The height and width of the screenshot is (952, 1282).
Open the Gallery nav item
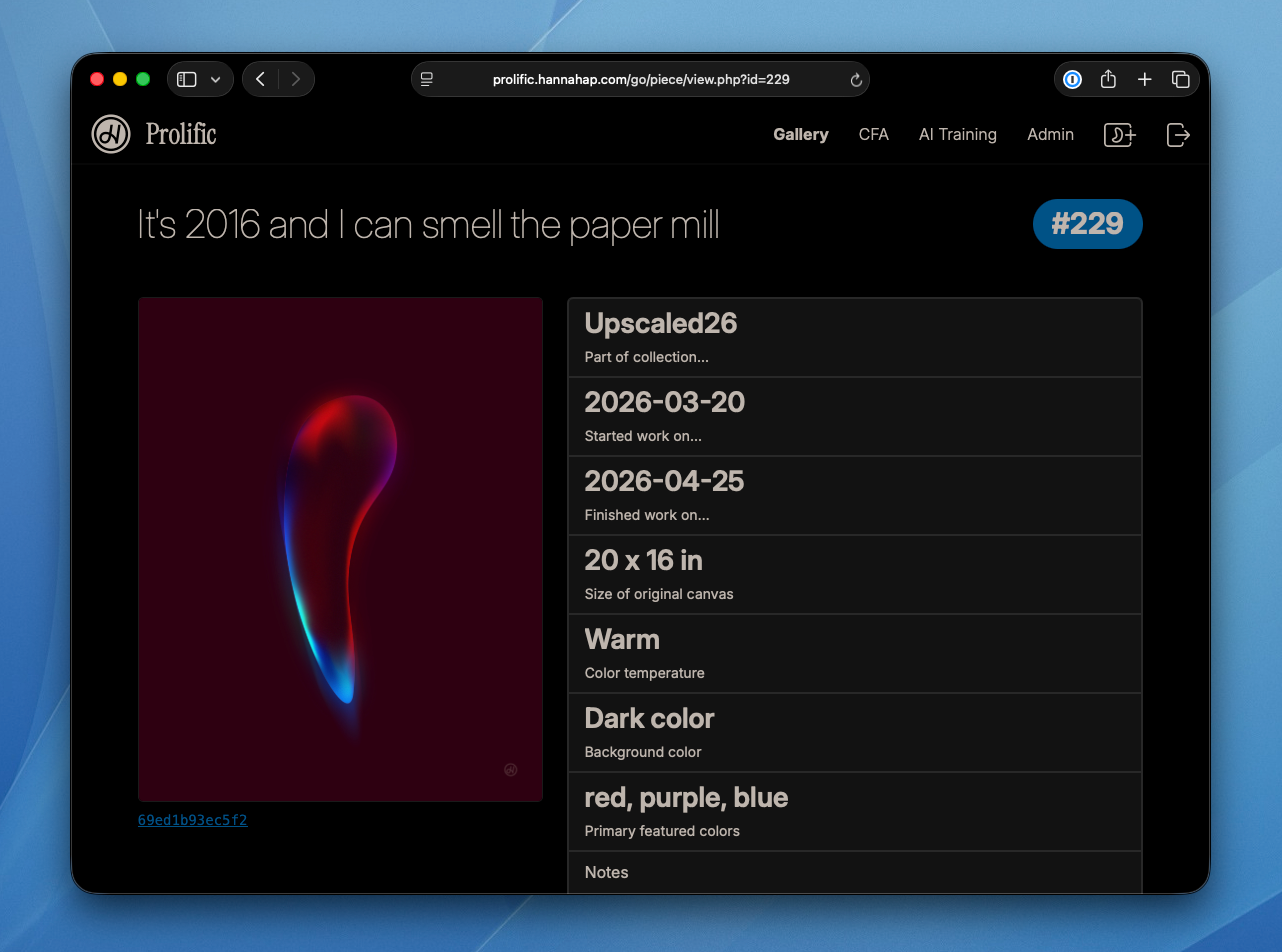click(801, 134)
